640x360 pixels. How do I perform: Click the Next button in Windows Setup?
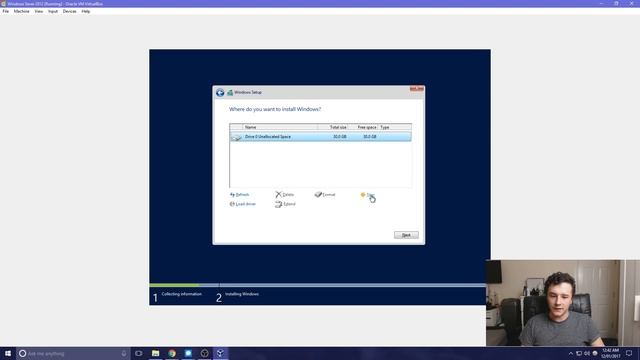pyautogui.click(x=406, y=235)
